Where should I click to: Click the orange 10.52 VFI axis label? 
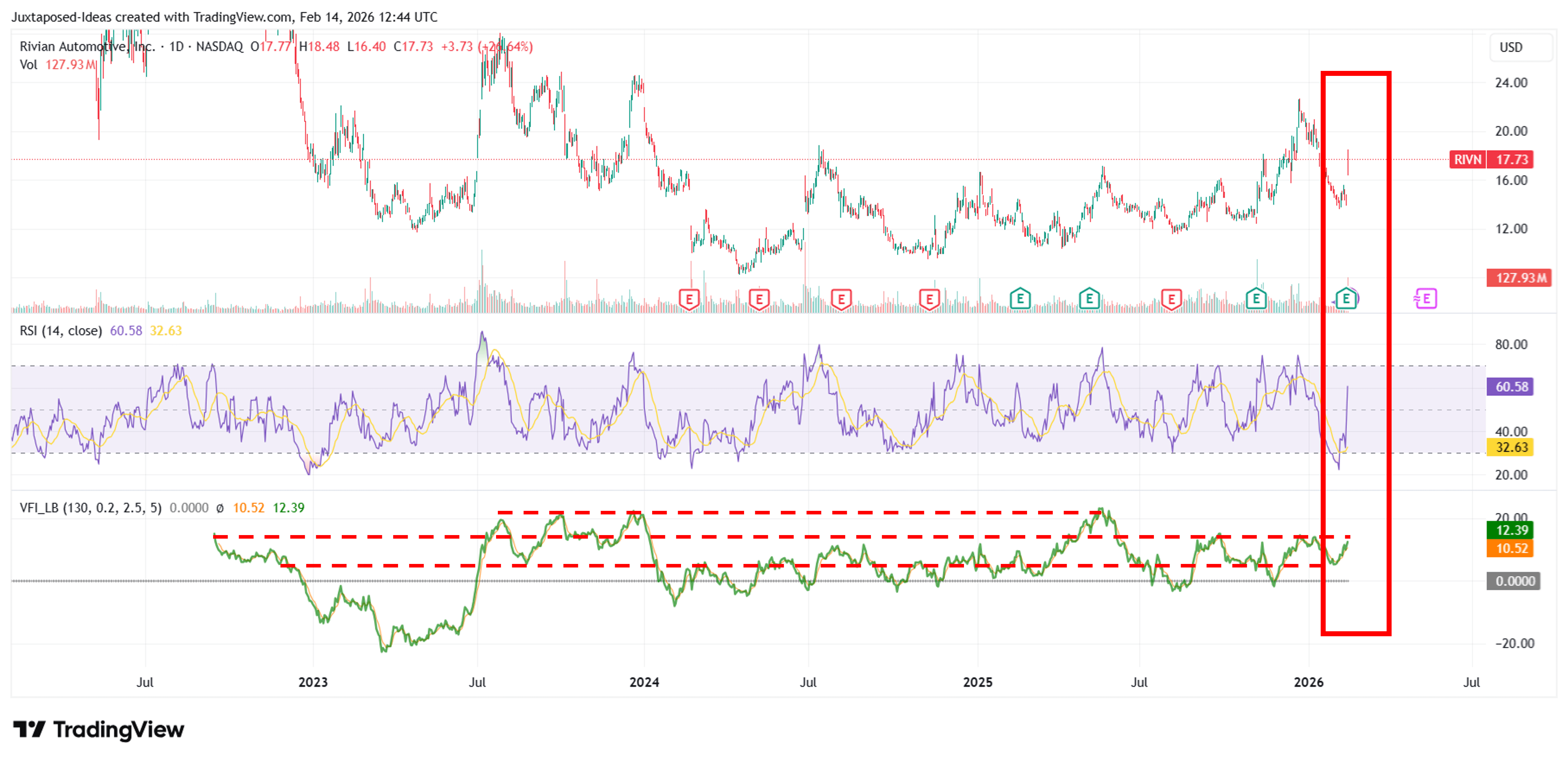point(1511,548)
